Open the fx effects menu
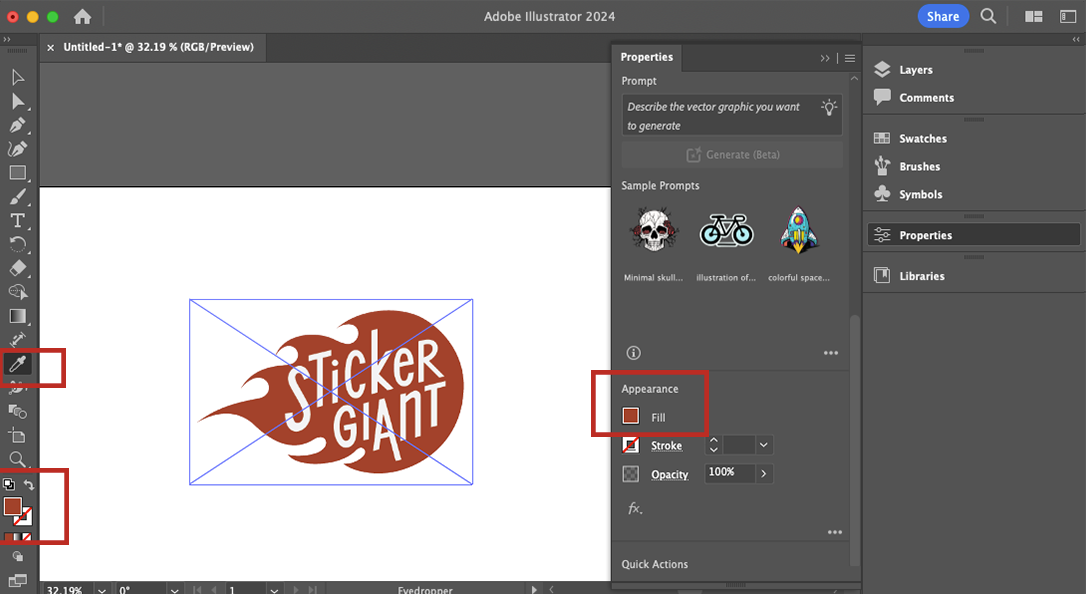This screenshot has width=1086, height=594. [x=635, y=509]
